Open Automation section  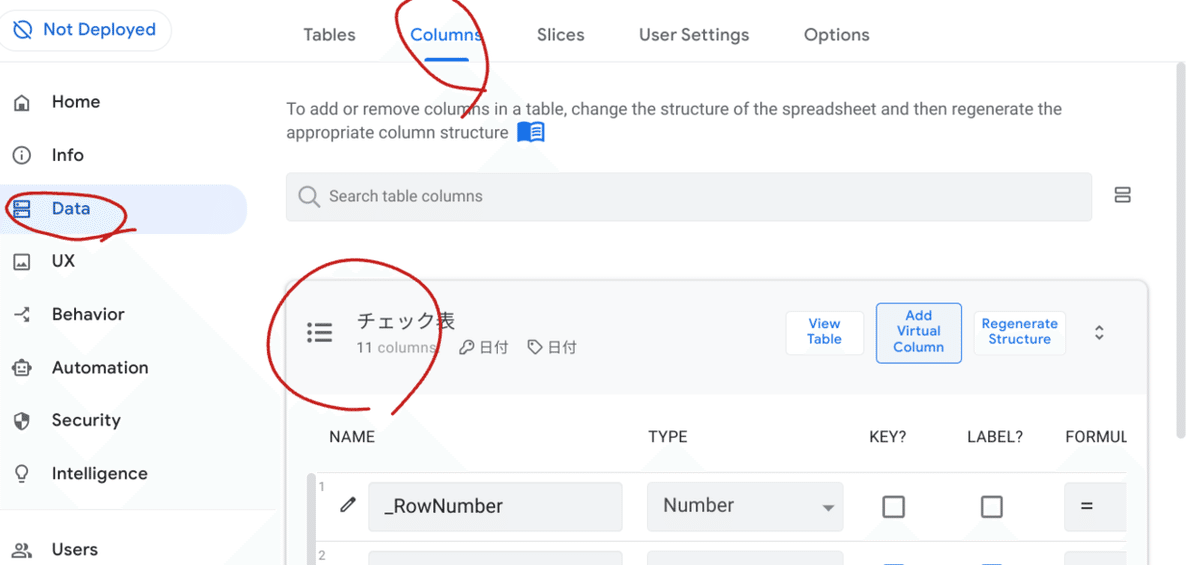[x=100, y=368]
